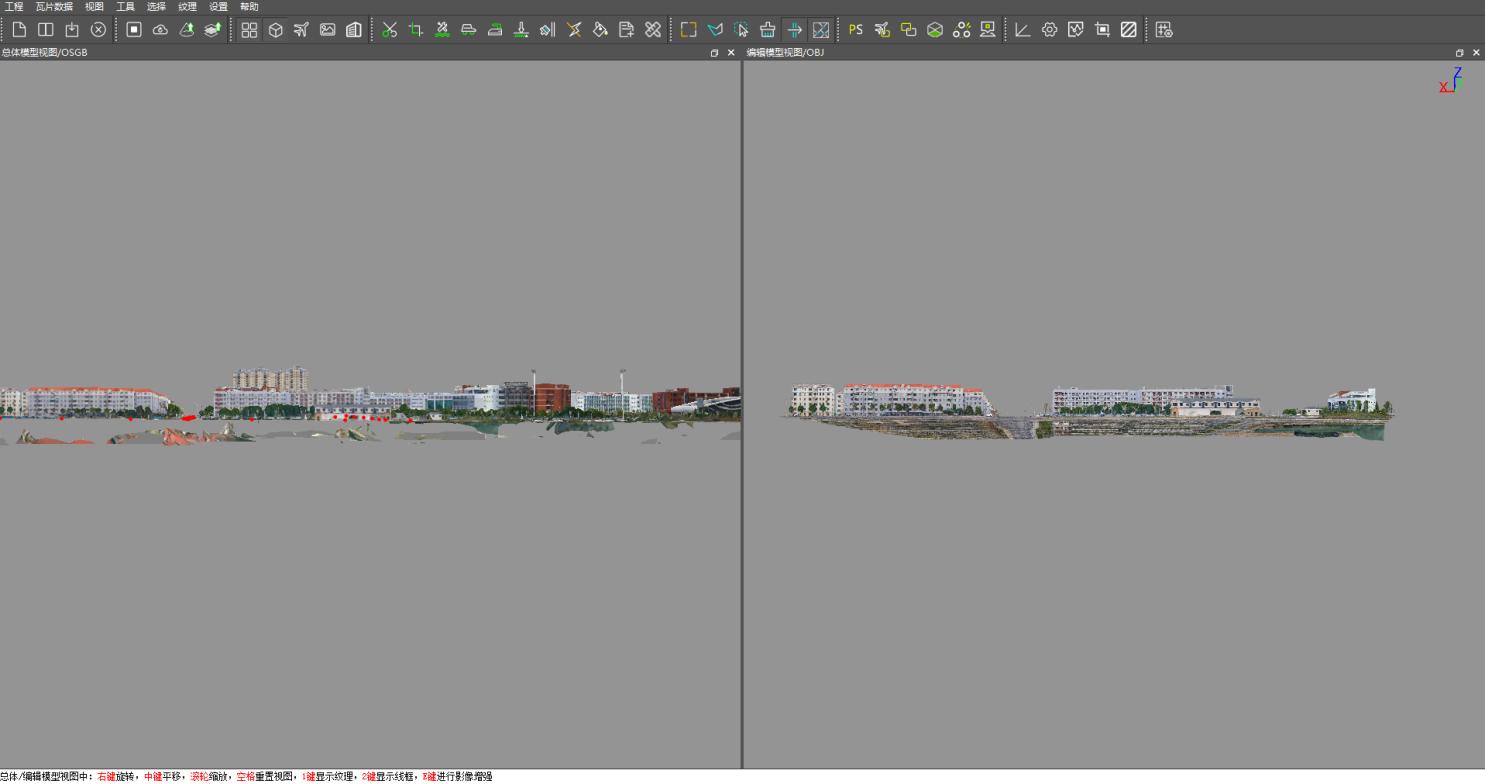Click the picture image icon
Image resolution: width=1485 pixels, height=784 pixels.
[x=327, y=30]
